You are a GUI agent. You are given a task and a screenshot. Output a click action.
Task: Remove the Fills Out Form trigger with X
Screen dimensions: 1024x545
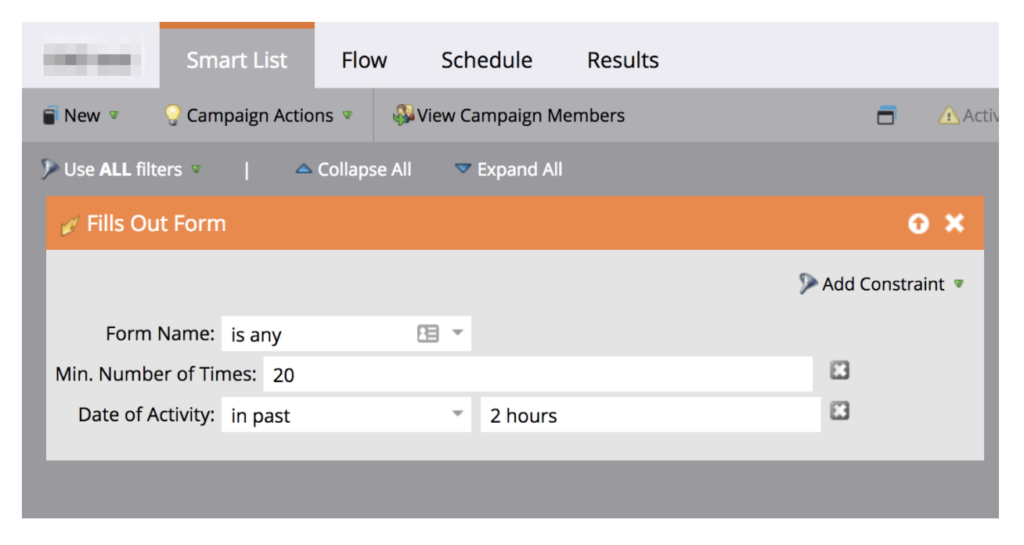pyautogui.click(x=955, y=224)
